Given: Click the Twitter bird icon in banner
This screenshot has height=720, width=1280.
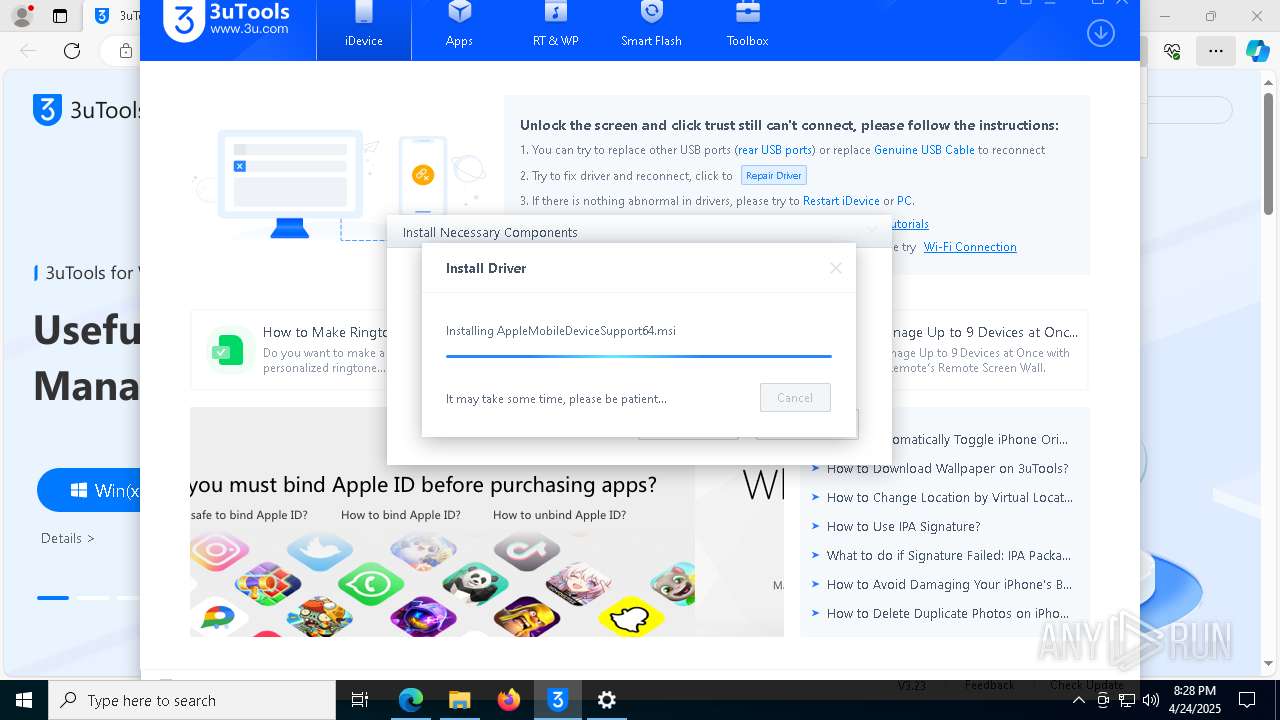Looking at the screenshot, I should pyautogui.click(x=320, y=551).
